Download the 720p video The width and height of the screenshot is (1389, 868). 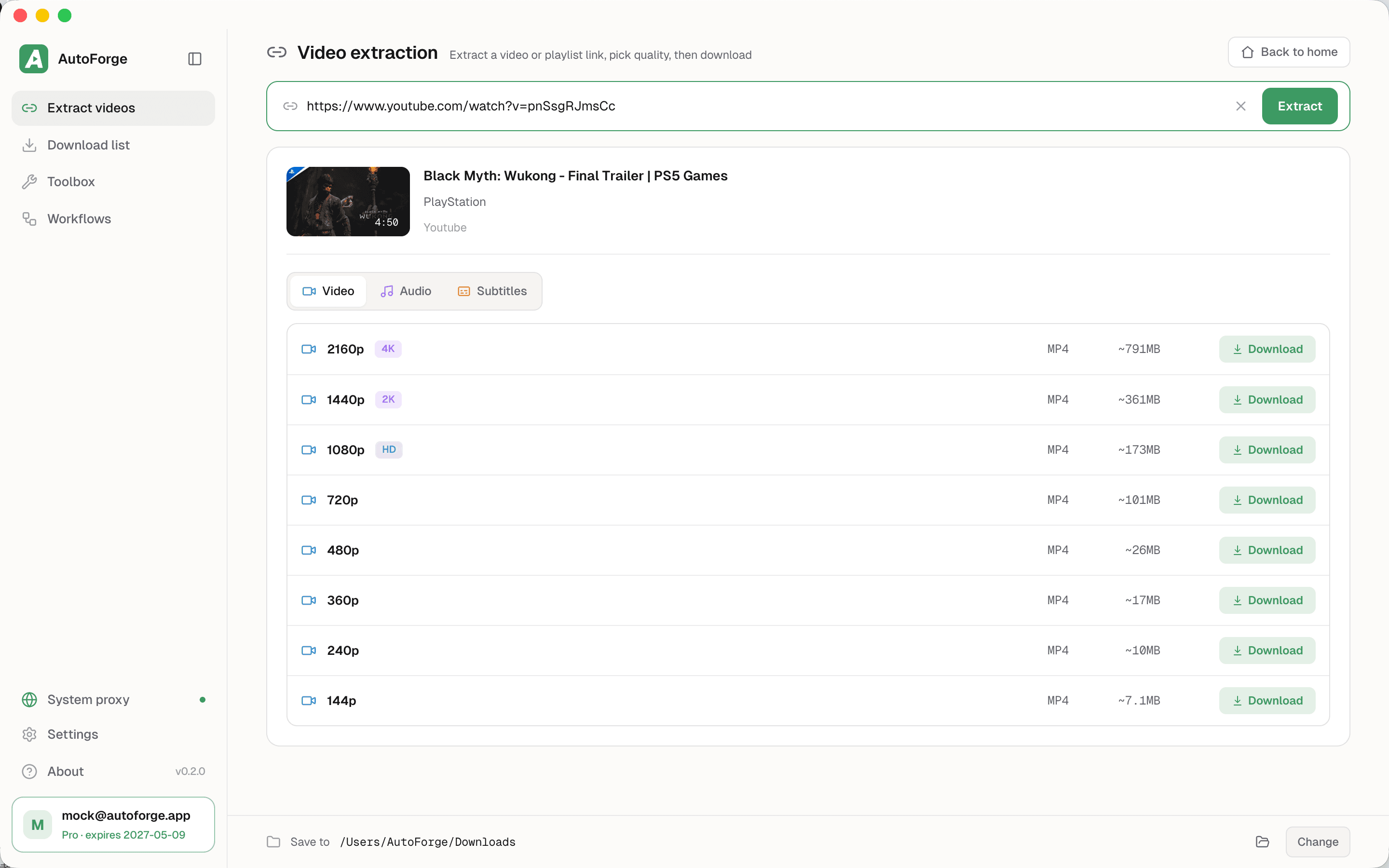[x=1267, y=500]
